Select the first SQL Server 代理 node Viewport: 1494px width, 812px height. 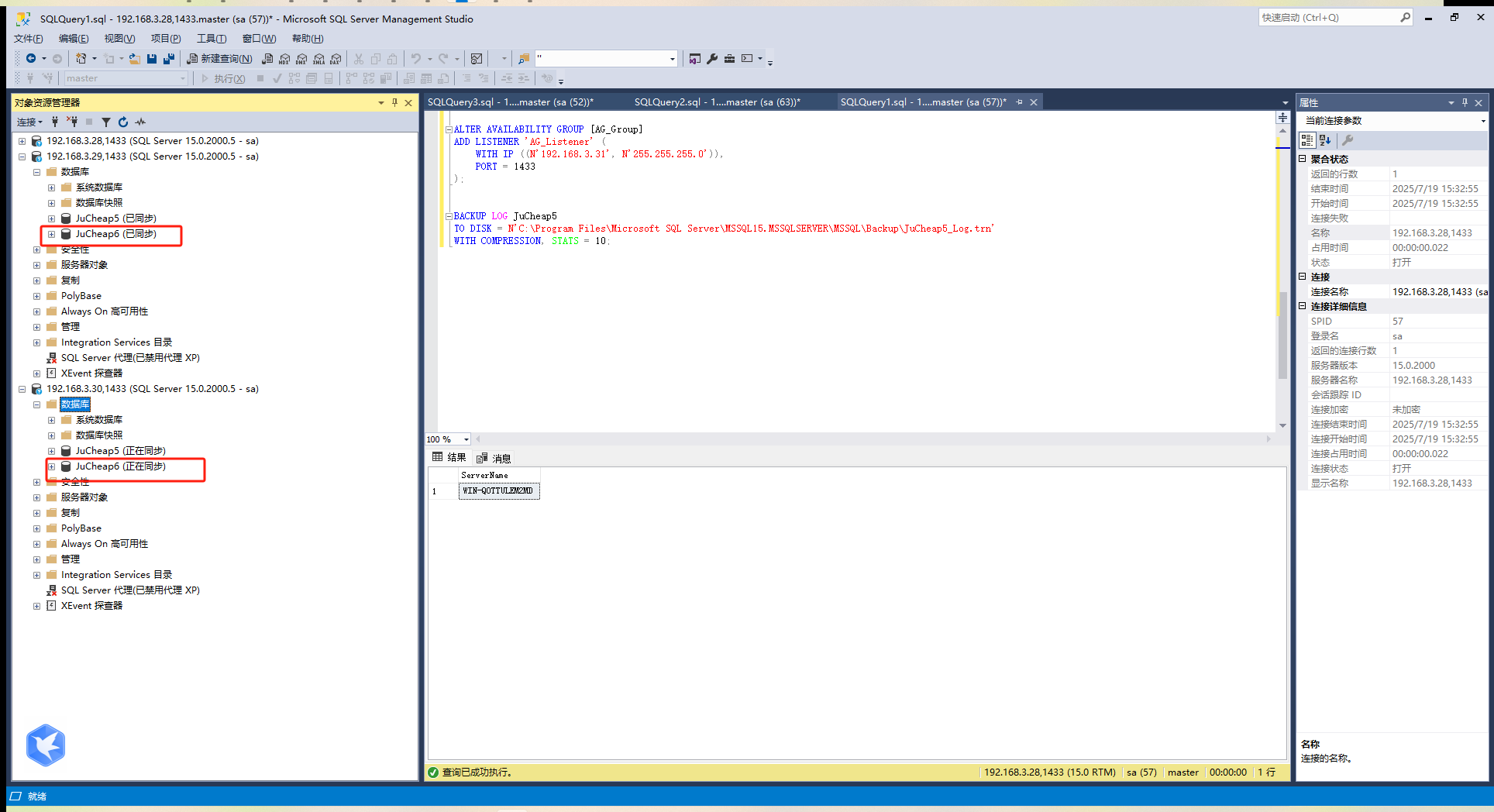(130, 358)
